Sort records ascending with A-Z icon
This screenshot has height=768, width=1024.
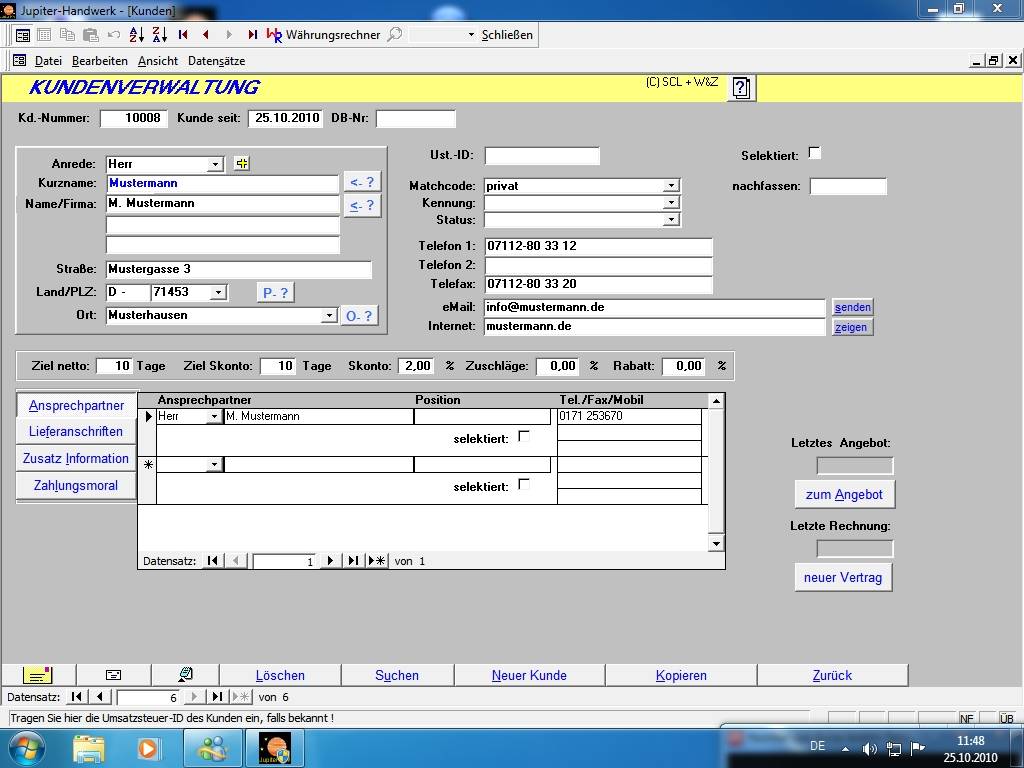coord(137,34)
